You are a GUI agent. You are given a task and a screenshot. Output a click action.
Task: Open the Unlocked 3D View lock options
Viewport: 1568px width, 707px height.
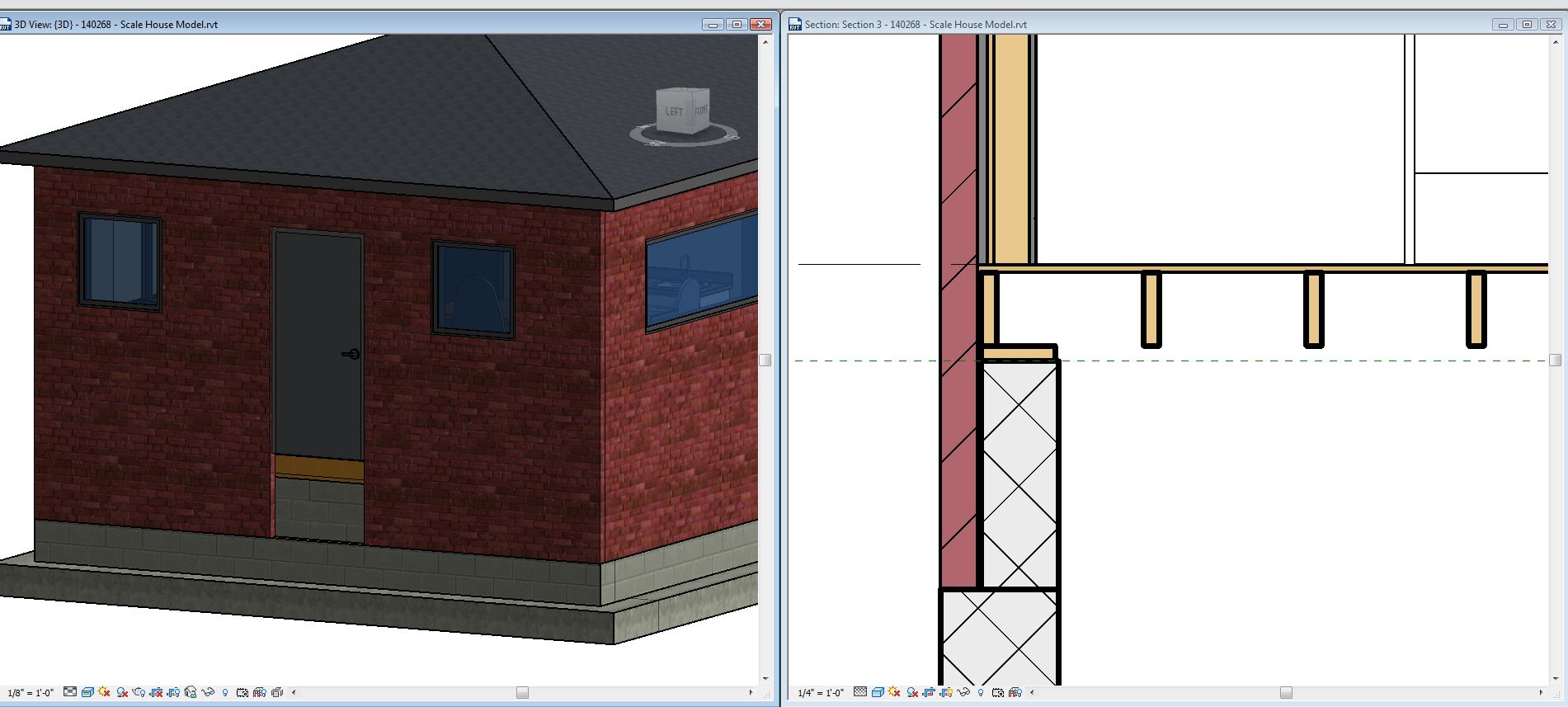tap(191, 692)
